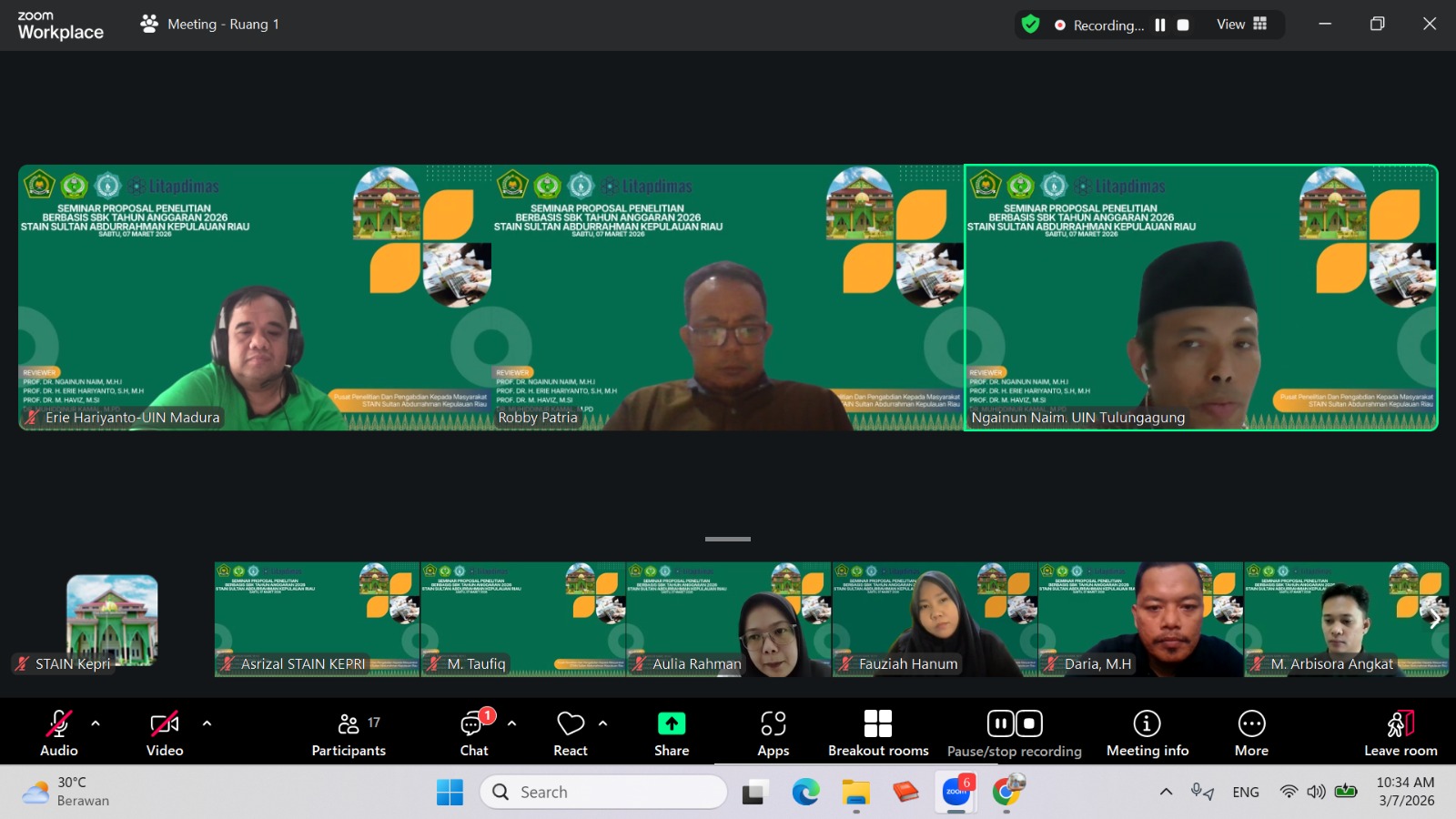The height and width of the screenshot is (819, 1456).
Task: Leave room via Leave room button
Action: point(1400,734)
